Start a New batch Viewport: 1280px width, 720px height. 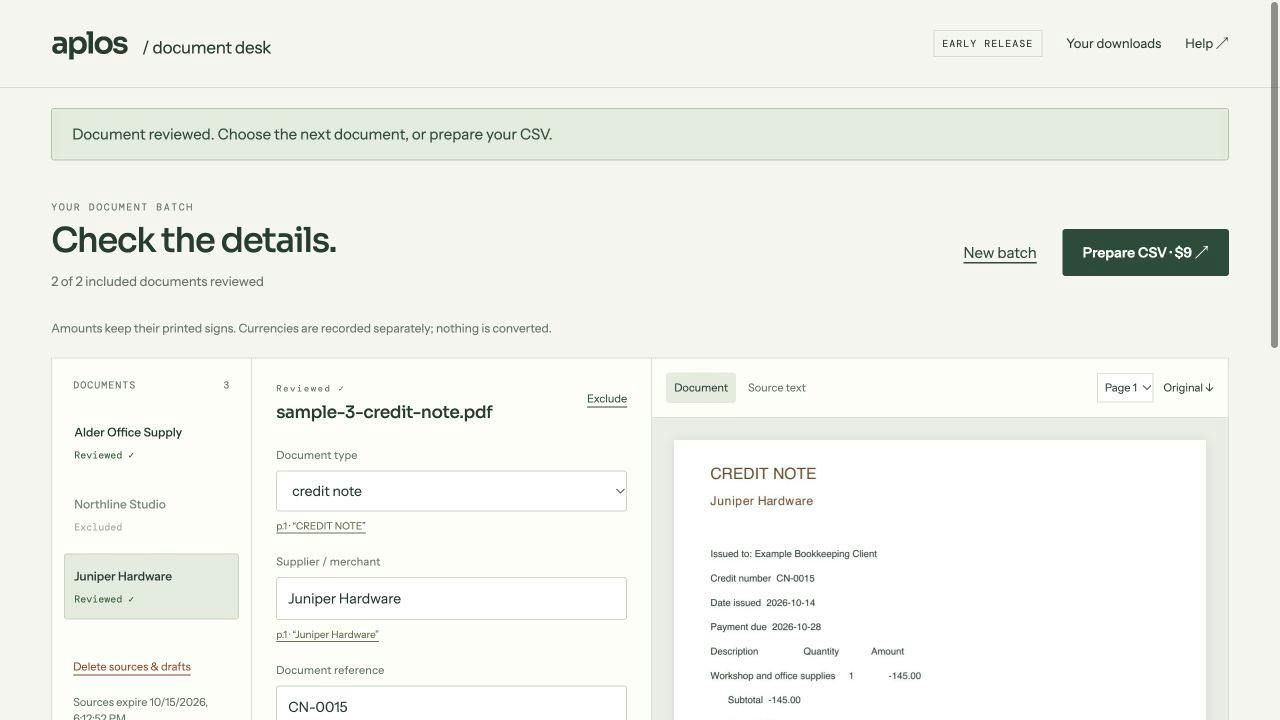(x=1000, y=253)
